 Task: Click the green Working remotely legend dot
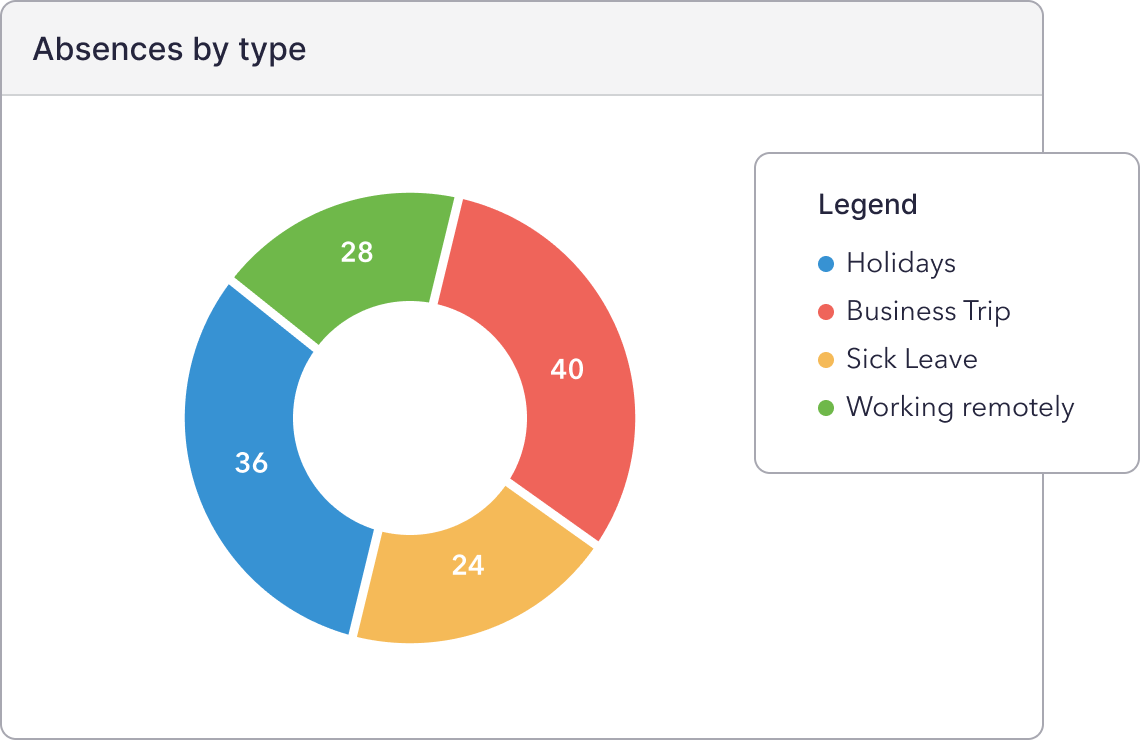[x=826, y=408]
